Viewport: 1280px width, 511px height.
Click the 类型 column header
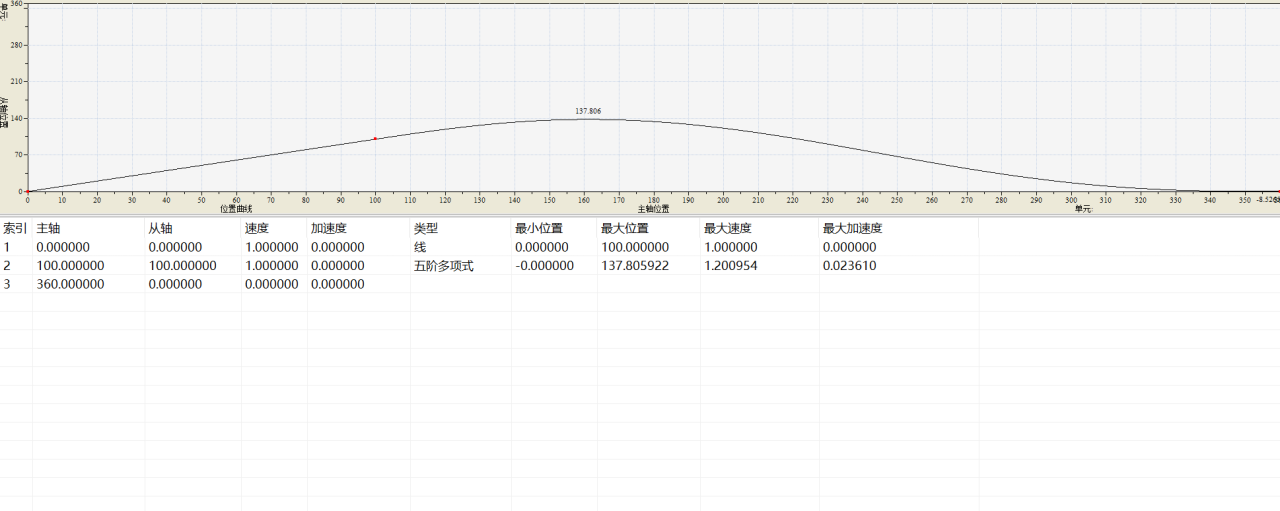pyautogui.click(x=426, y=228)
